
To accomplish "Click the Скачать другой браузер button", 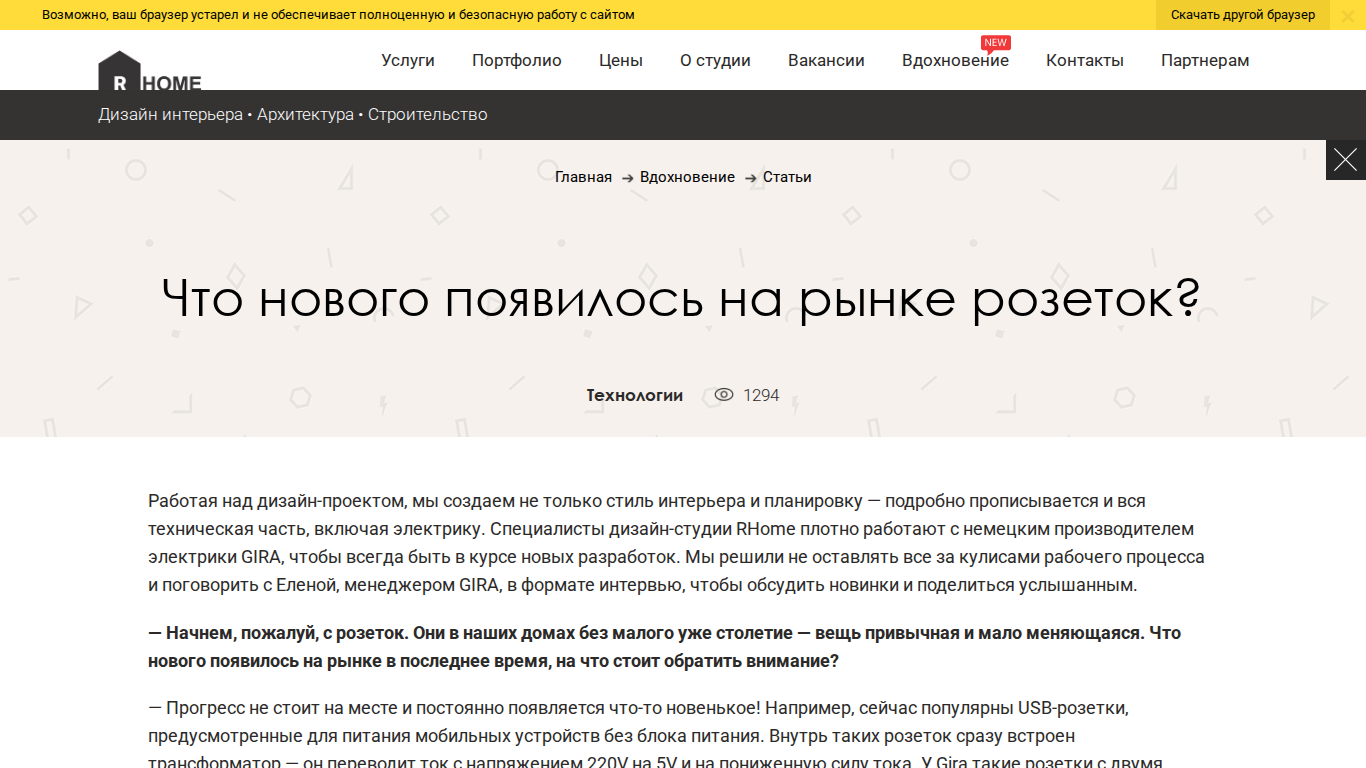I will 1243,15.
